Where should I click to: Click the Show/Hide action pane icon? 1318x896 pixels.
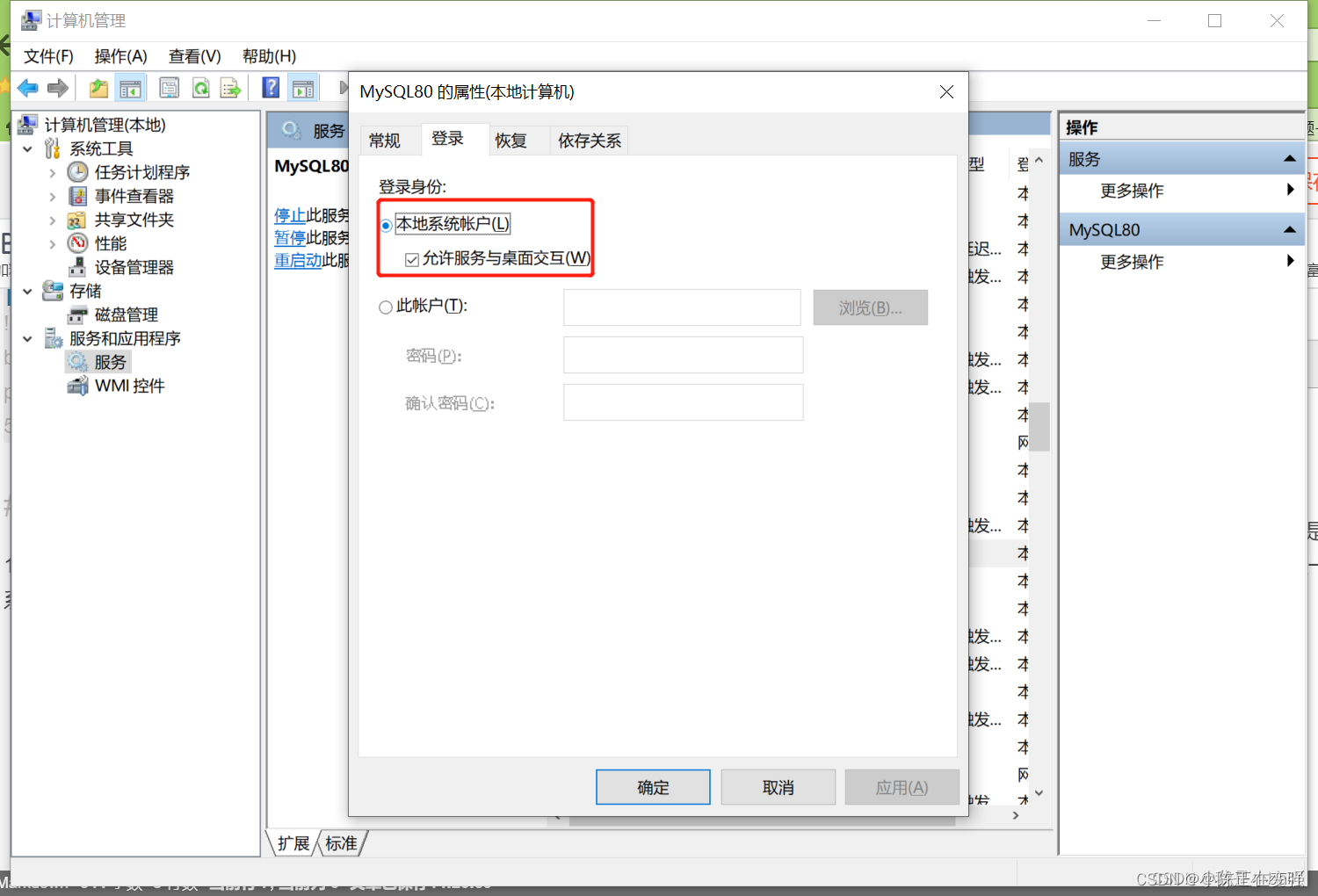[302, 88]
